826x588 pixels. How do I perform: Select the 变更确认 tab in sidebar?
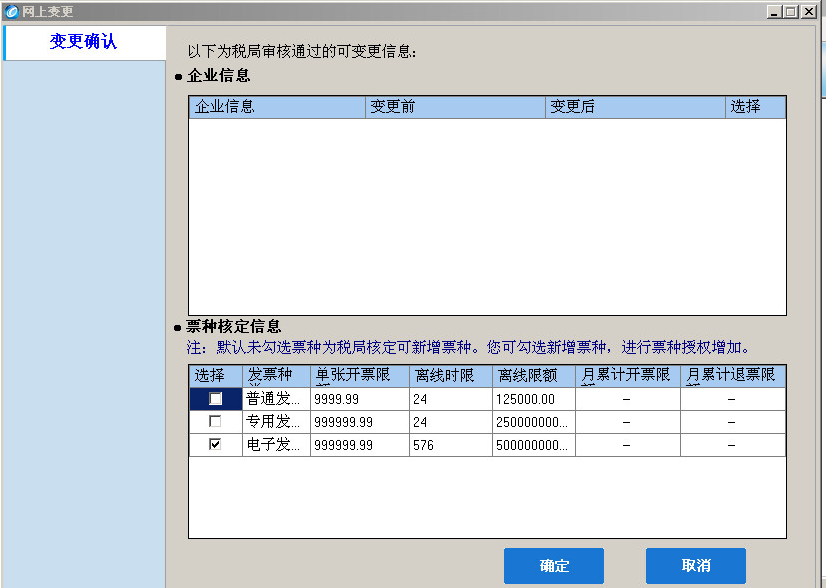pos(84,42)
